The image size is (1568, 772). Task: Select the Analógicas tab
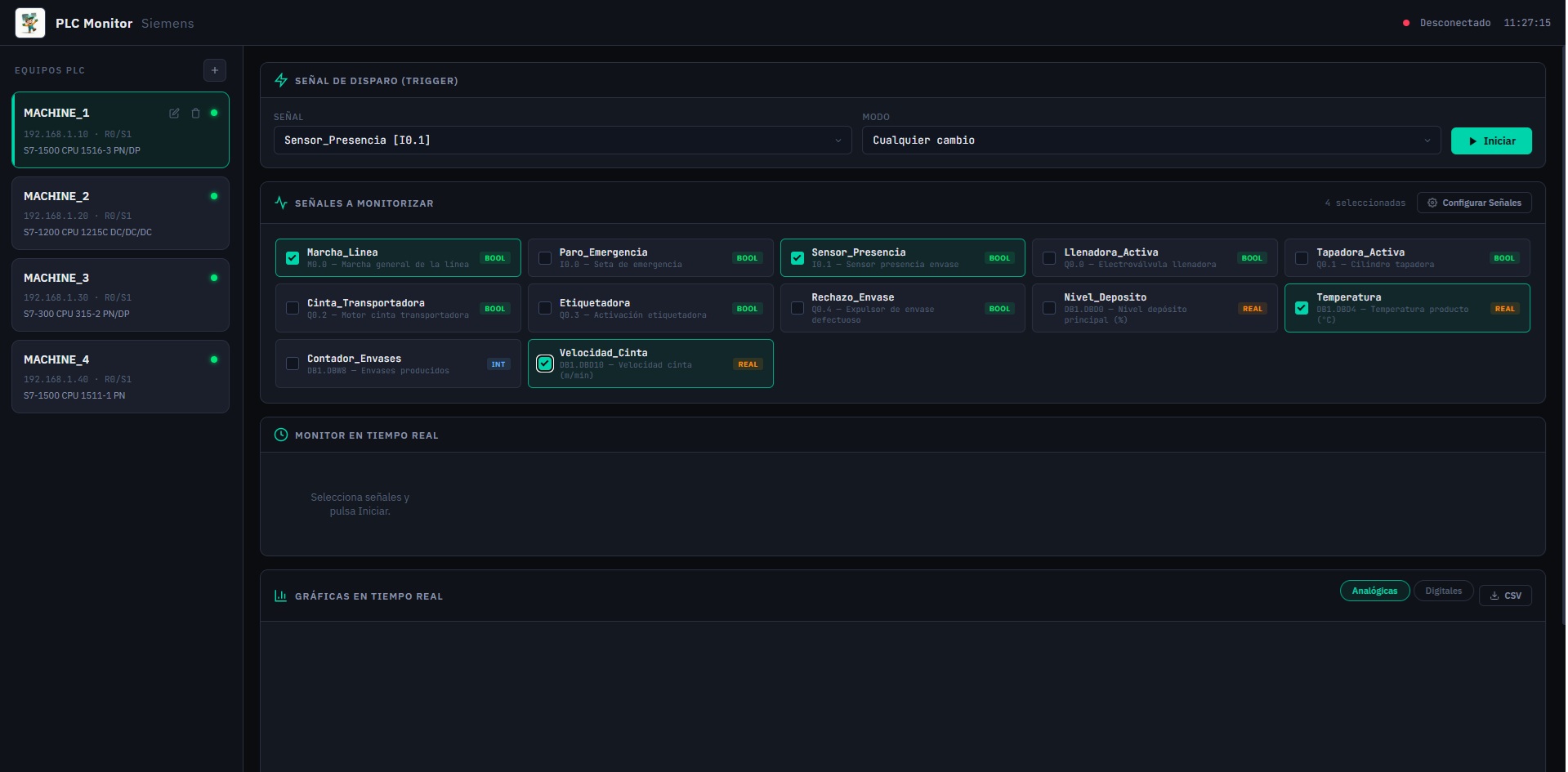pos(1374,591)
